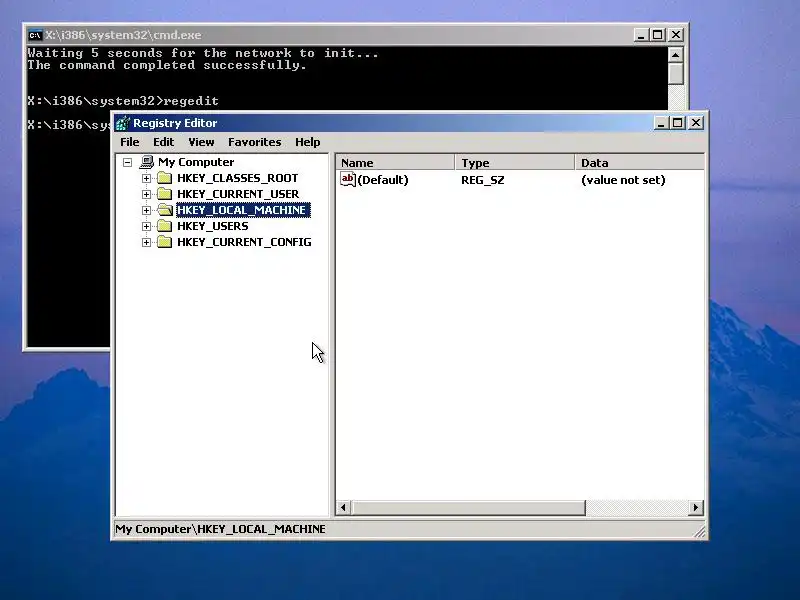Open the Edit menu in Registry Editor
This screenshot has height=600, width=800.
[x=163, y=142]
